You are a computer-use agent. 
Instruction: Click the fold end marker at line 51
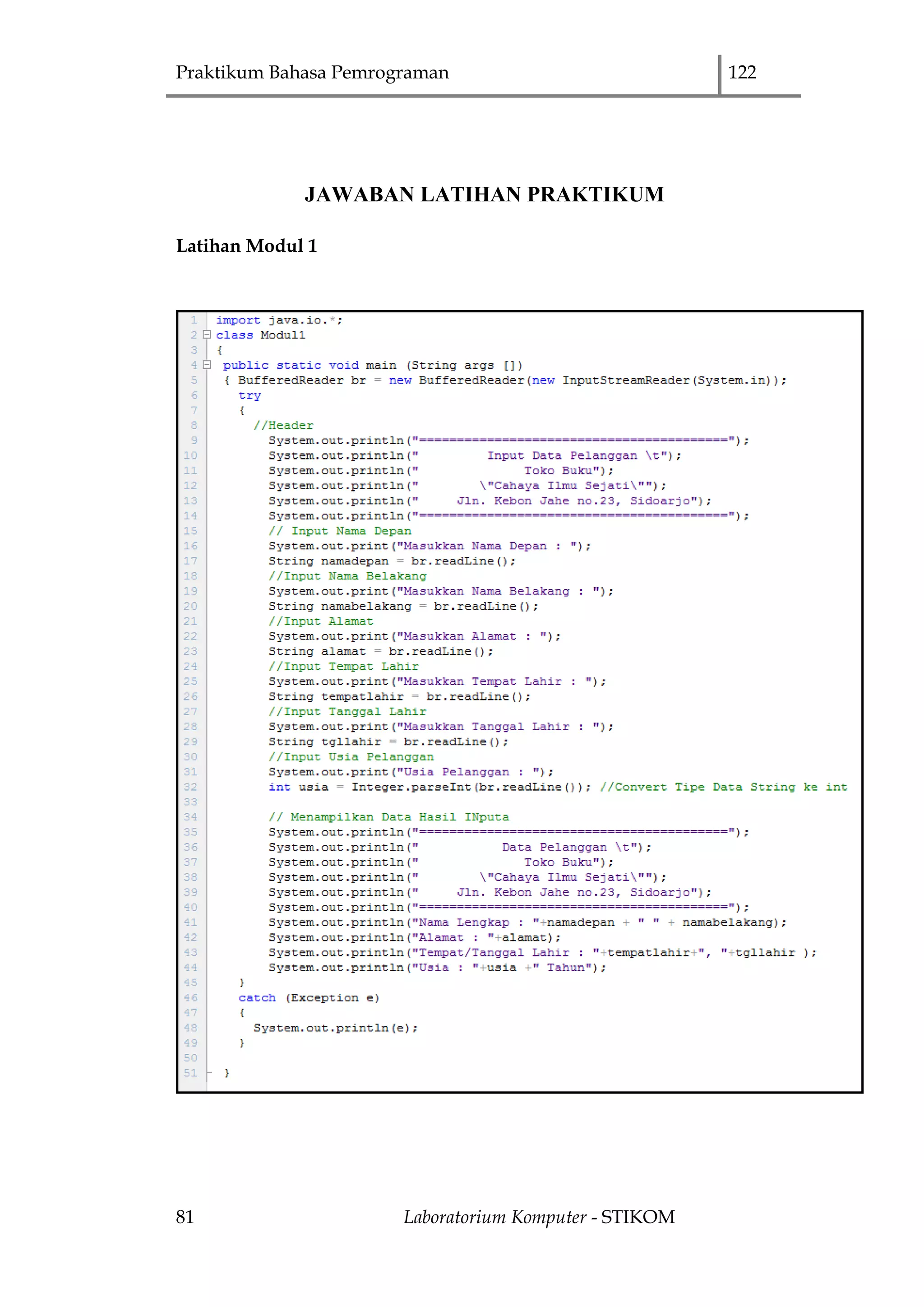pos(209,1072)
